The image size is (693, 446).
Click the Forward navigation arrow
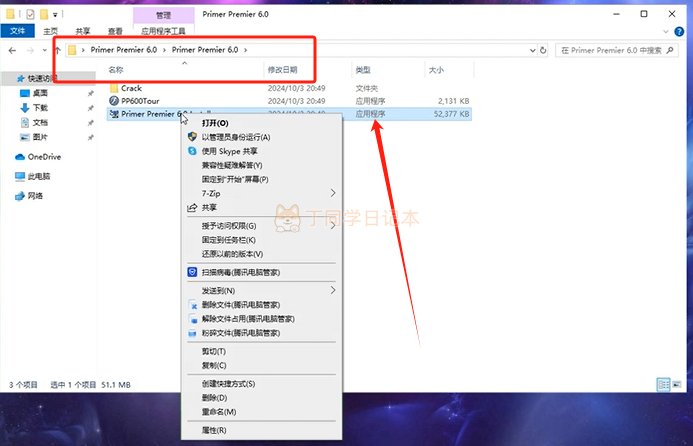30,50
